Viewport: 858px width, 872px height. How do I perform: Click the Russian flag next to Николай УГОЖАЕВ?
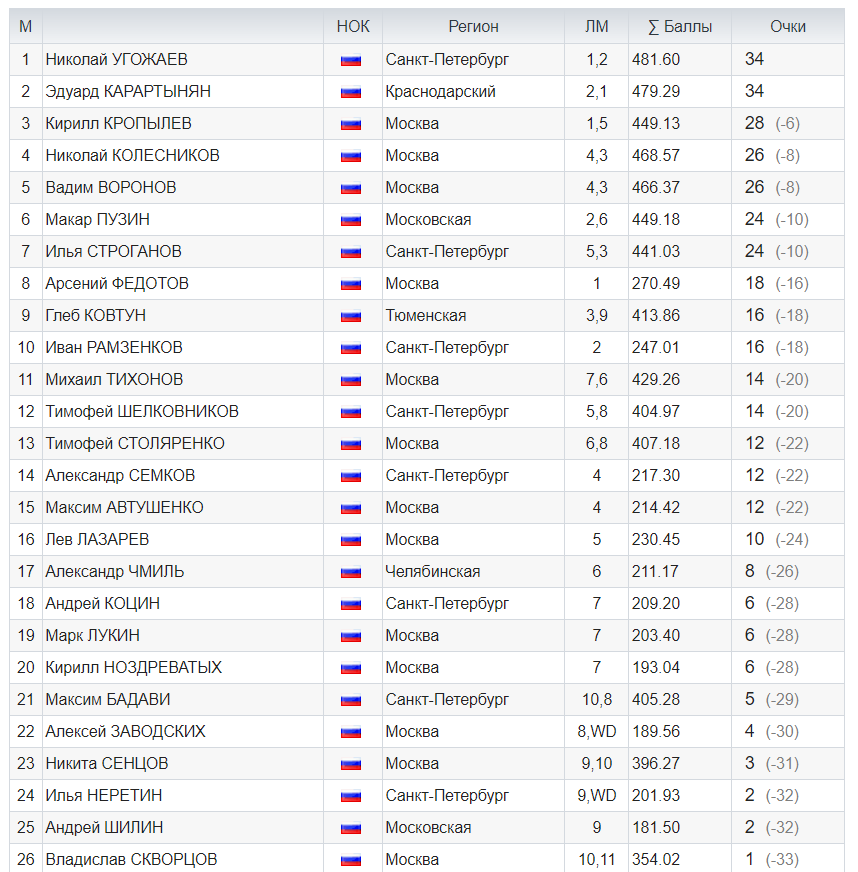pos(350,60)
